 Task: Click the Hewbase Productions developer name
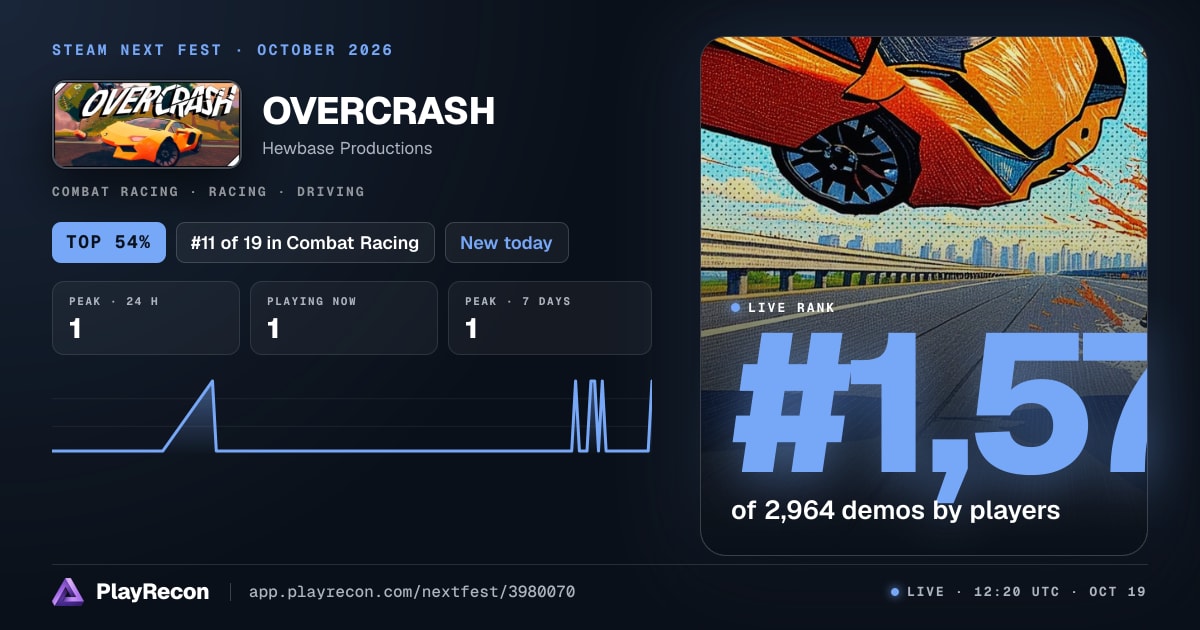[x=347, y=148]
